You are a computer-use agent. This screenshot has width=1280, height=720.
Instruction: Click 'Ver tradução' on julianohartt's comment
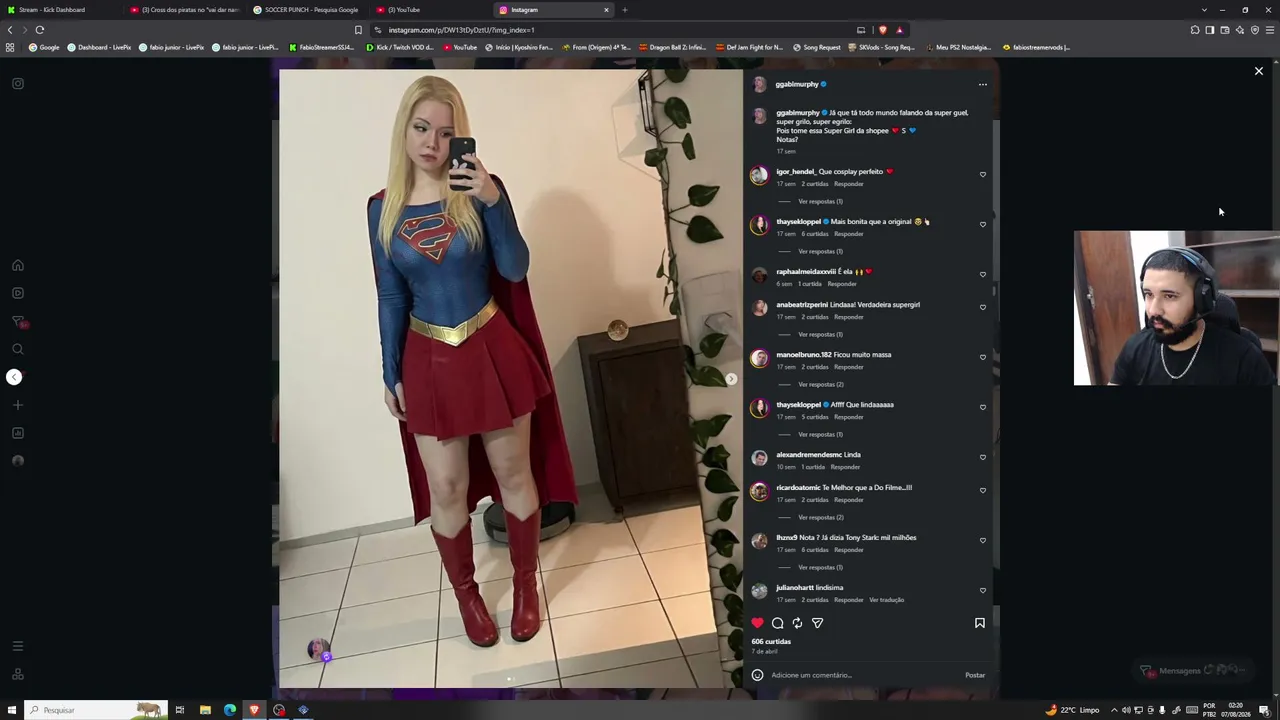pyautogui.click(x=886, y=600)
